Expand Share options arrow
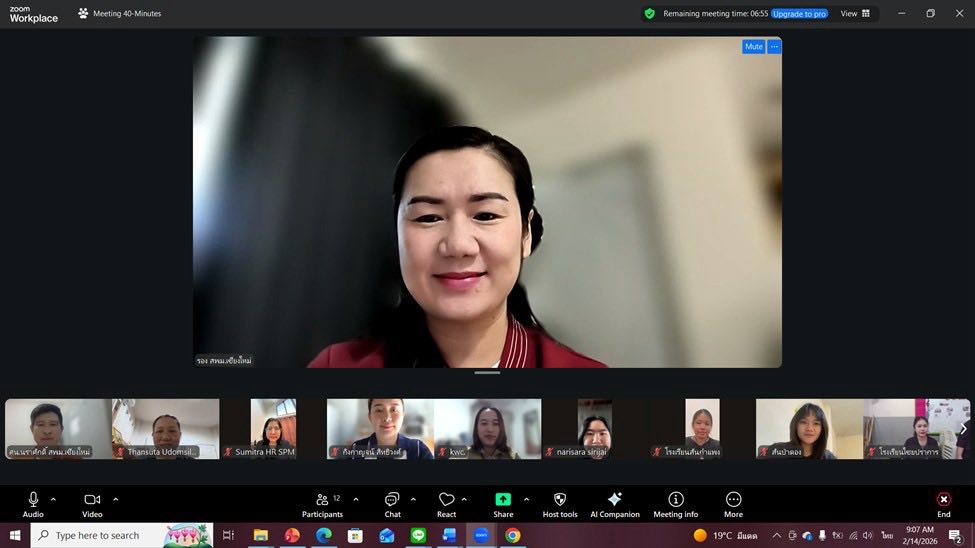The image size is (975, 548). [526, 499]
